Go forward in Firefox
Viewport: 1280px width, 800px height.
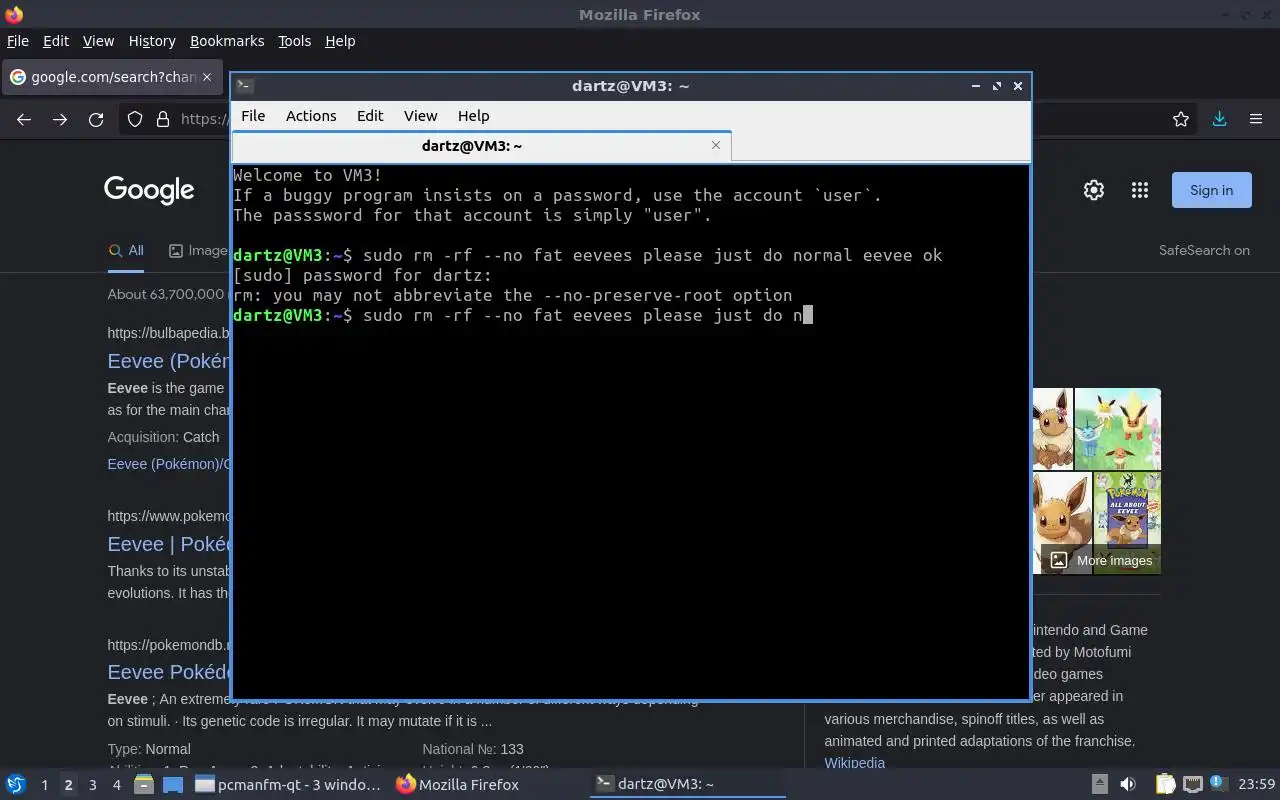click(60, 119)
